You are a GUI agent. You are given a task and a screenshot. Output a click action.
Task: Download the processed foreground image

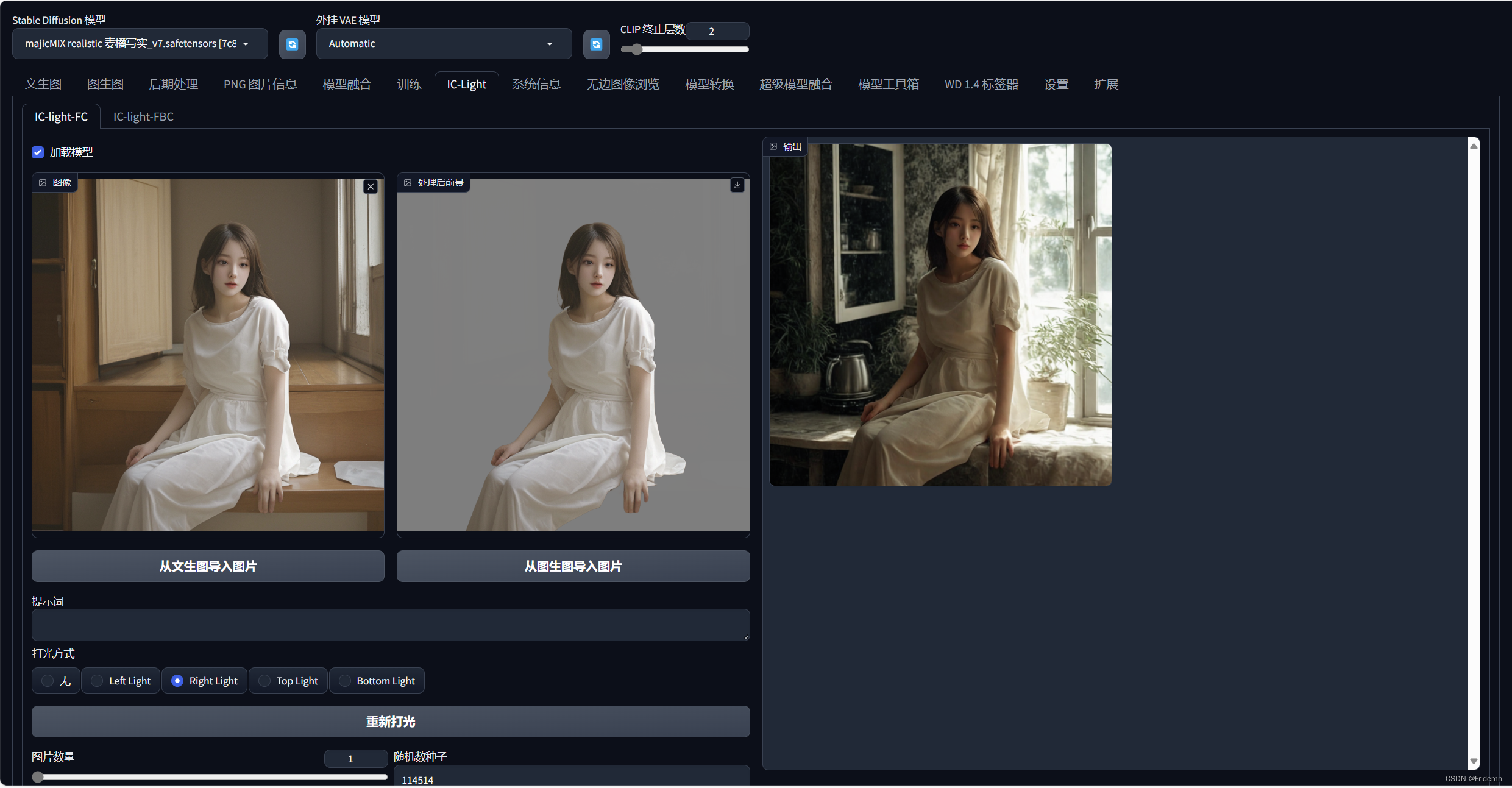point(737,185)
